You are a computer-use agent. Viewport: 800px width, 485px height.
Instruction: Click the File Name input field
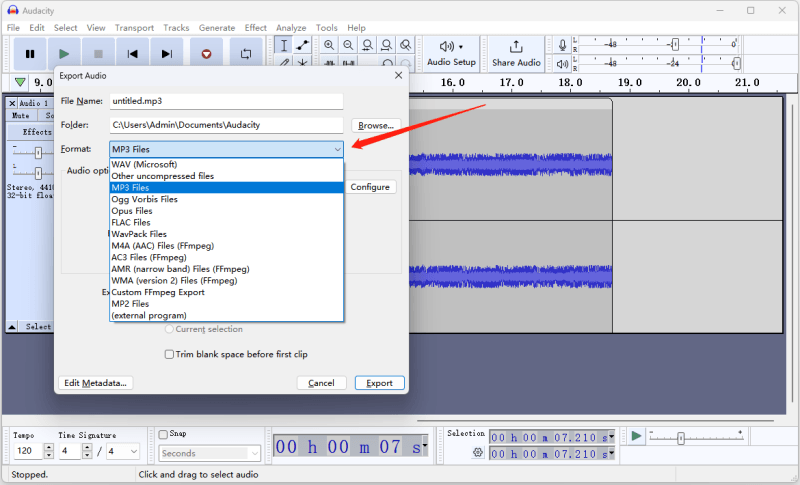pos(227,101)
